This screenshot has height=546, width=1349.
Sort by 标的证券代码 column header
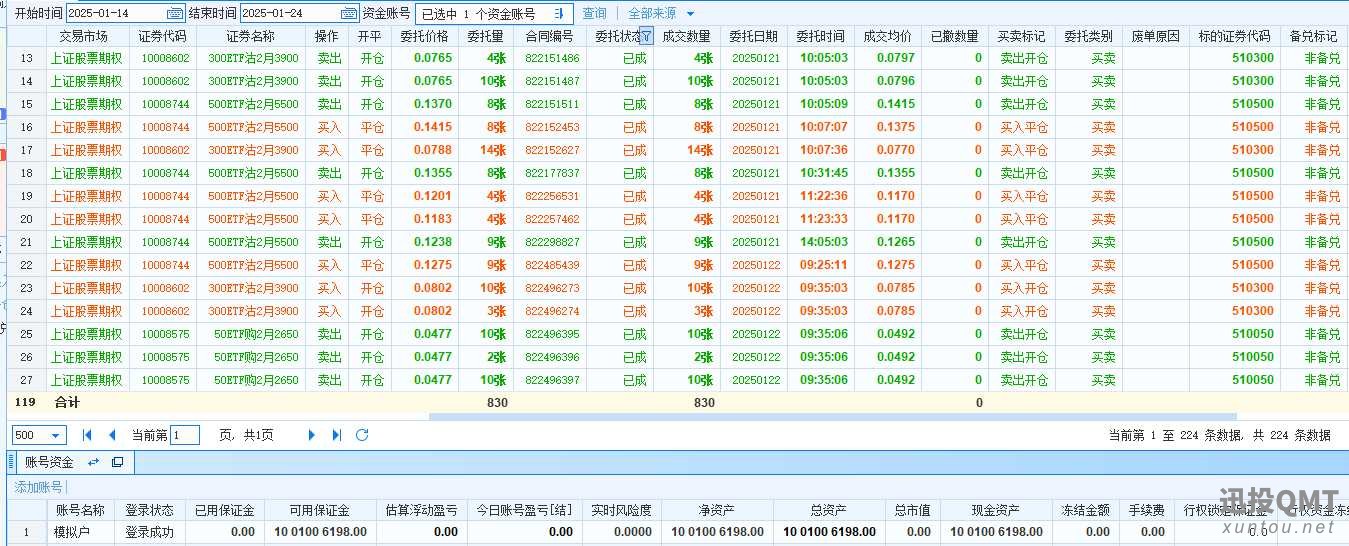point(1235,36)
